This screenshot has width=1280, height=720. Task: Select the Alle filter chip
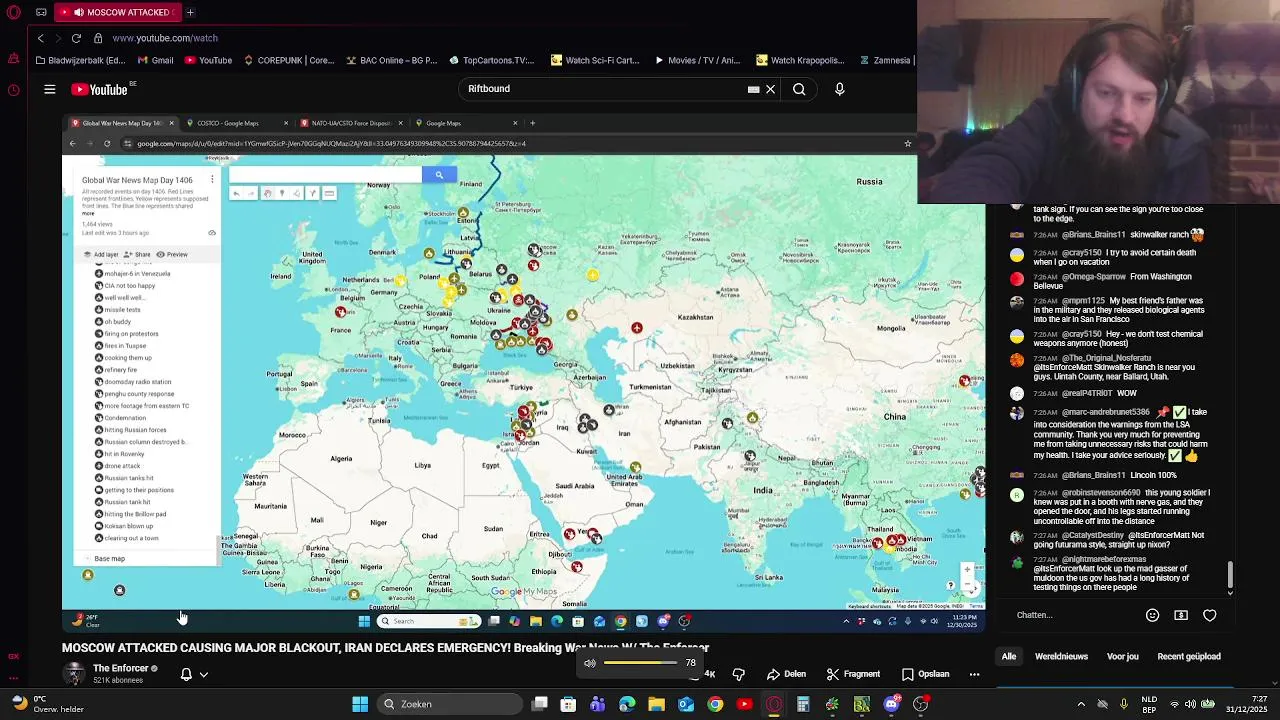click(1009, 657)
